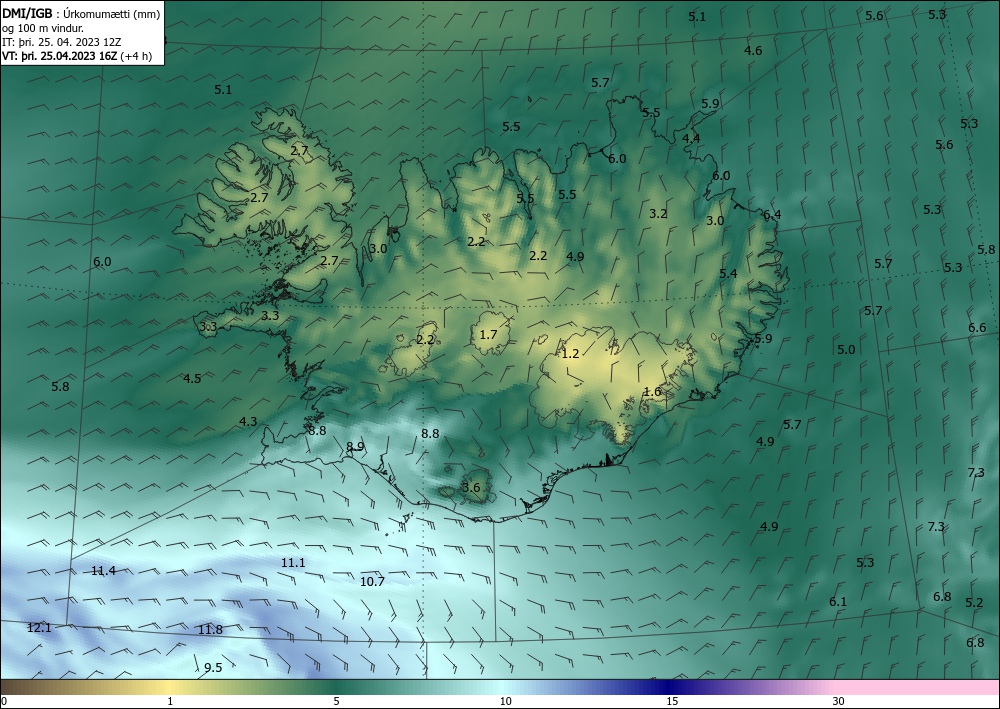Click the 6.6 value on the map
The image size is (1000, 709).
click(978, 328)
